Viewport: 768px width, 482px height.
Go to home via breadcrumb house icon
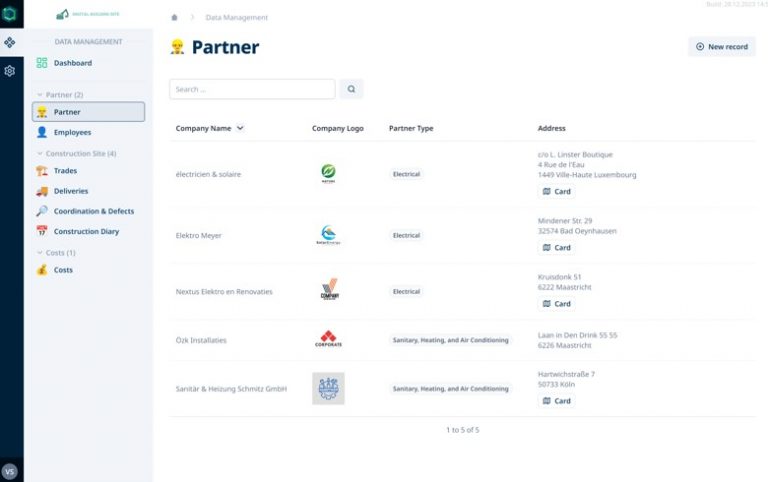(x=174, y=18)
